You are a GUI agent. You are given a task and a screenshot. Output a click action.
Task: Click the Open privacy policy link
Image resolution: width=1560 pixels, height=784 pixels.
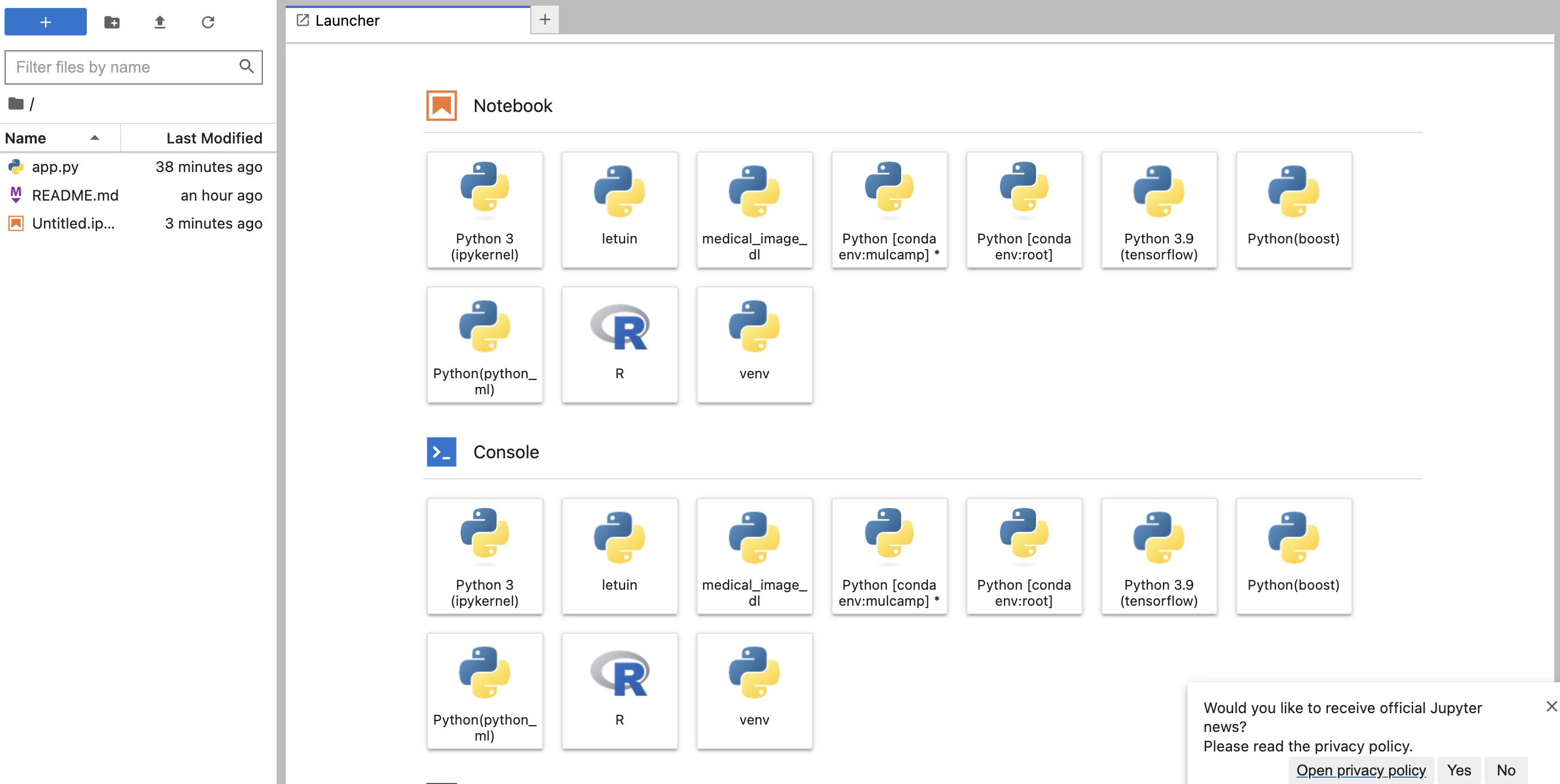coord(1361,770)
